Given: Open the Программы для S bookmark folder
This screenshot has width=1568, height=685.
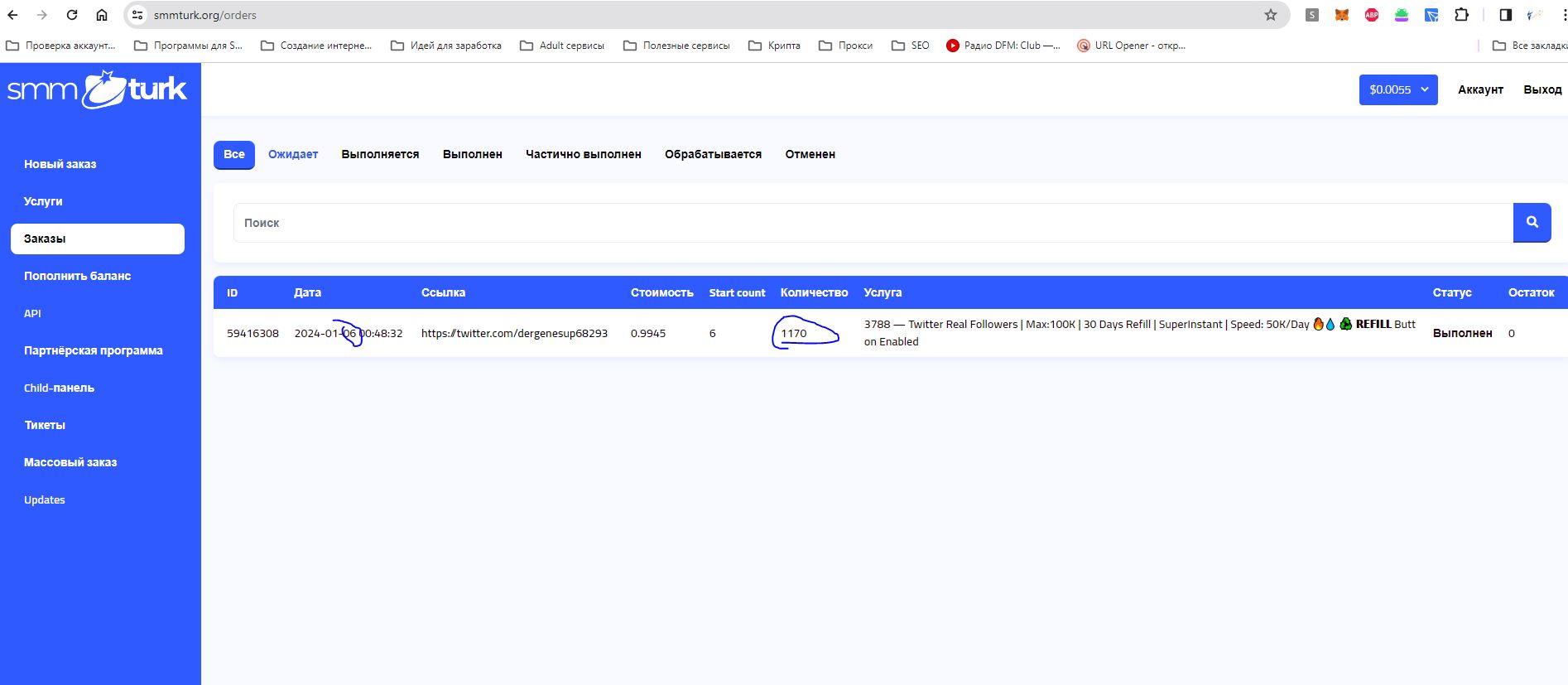Looking at the screenshot, I should (189, 46).
